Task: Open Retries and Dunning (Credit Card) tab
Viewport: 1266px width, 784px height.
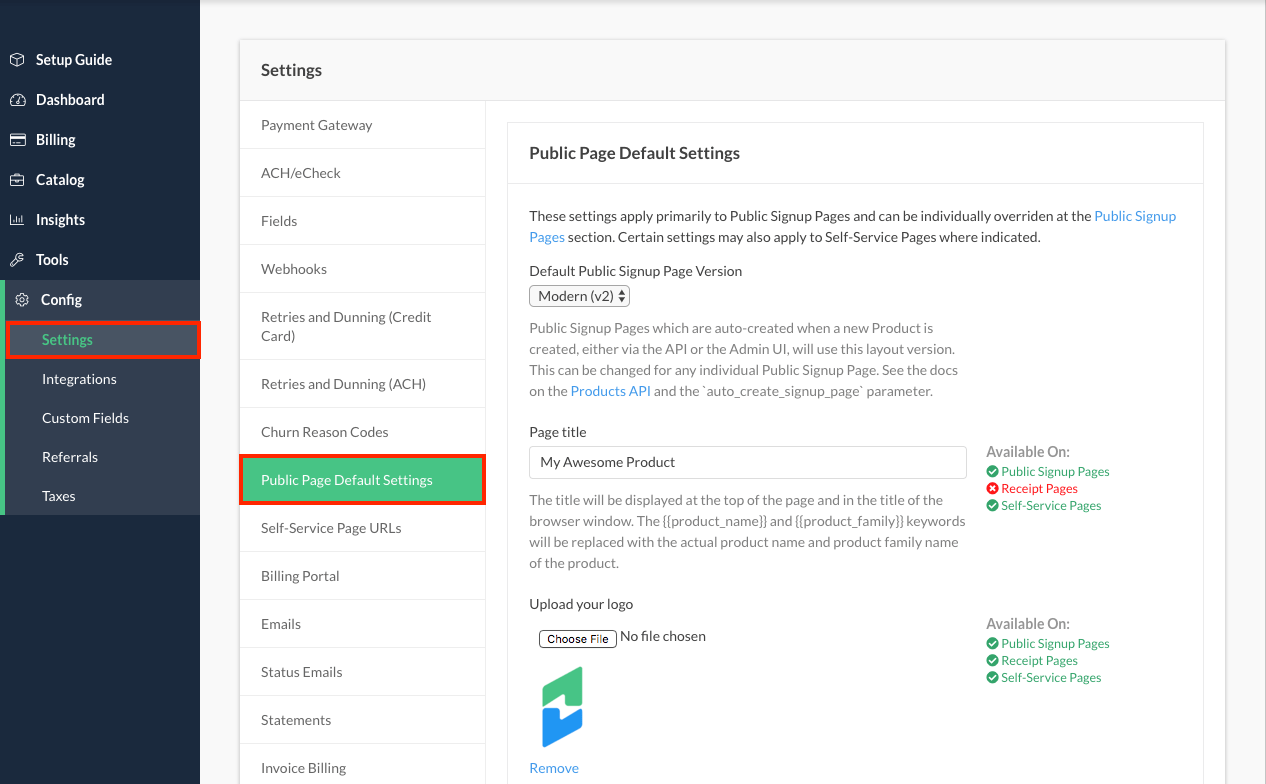Action: [x=362, y=326]
